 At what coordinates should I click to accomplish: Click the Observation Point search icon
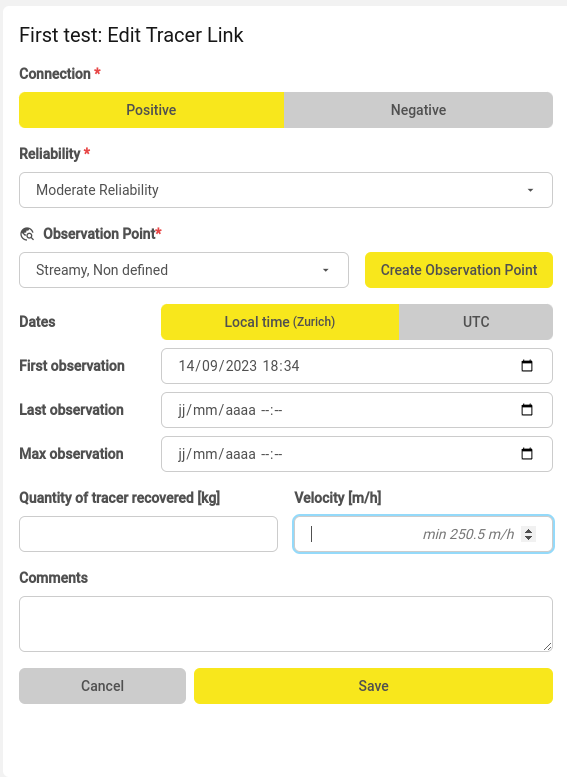click(x=27, y=234)
